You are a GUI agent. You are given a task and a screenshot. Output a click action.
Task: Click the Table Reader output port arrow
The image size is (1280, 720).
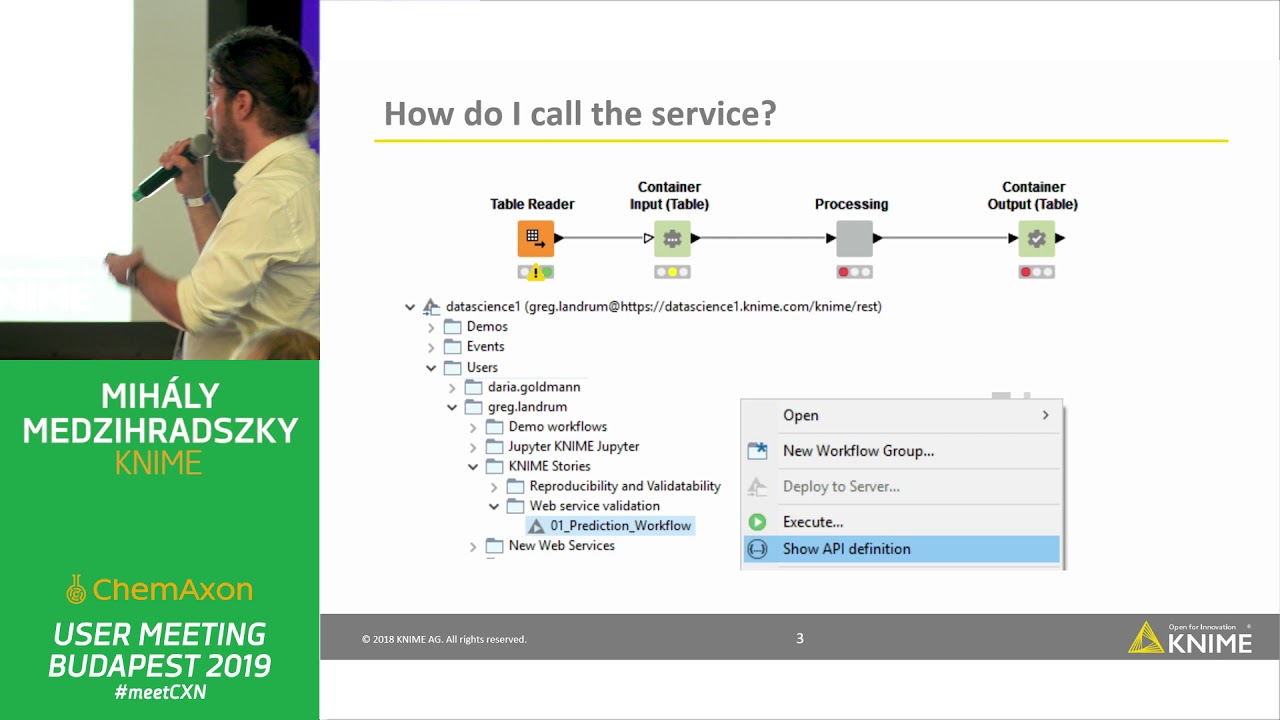559,238
